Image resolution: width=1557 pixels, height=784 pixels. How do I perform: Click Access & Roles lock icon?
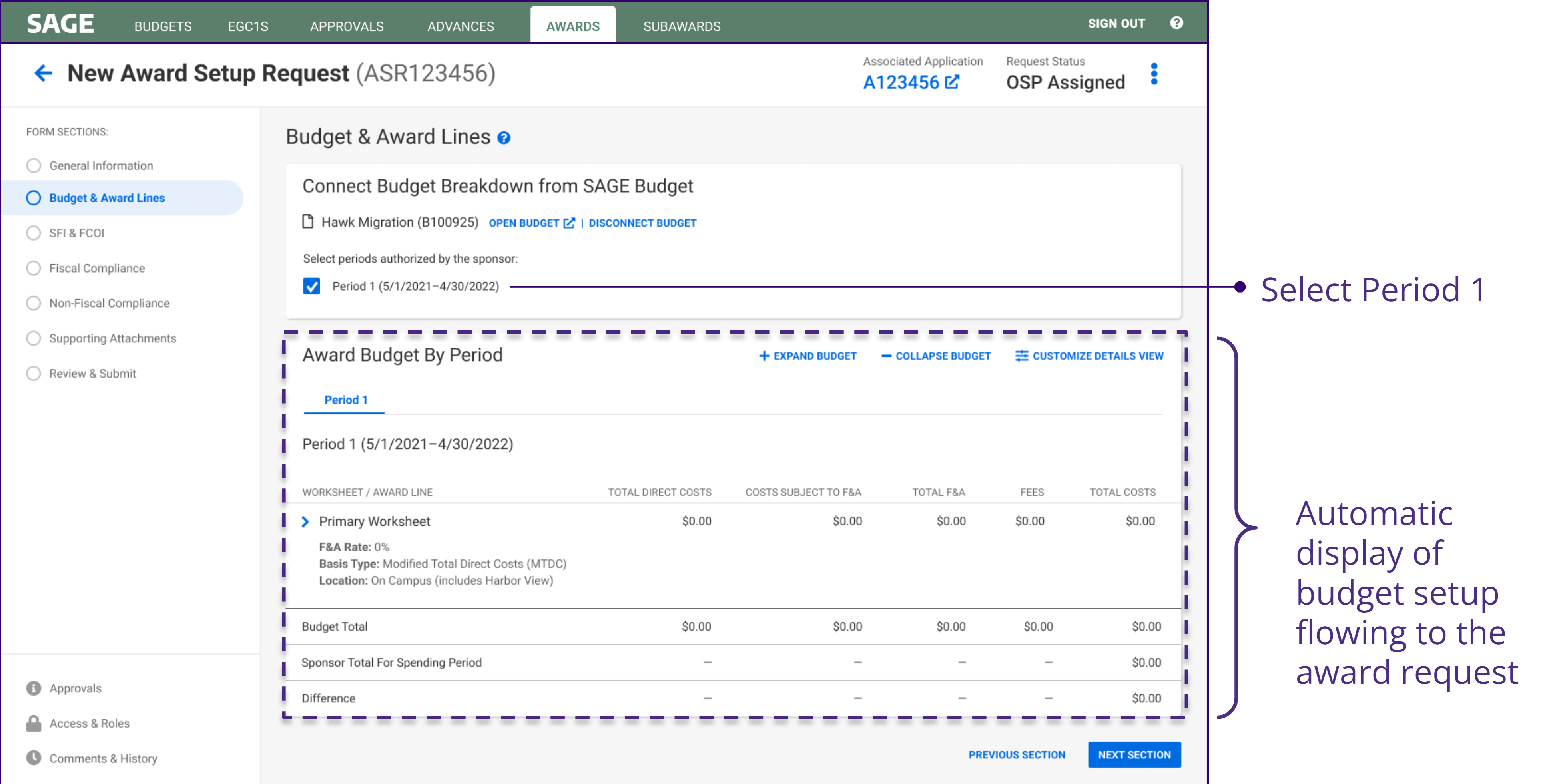click(34, 723)
